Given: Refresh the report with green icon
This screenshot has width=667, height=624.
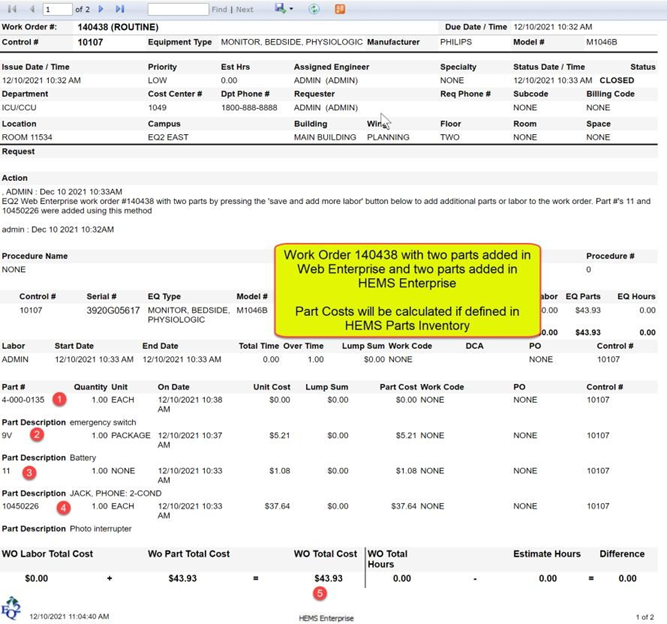Looking at the screenshot, I should (x=314, y=9).
